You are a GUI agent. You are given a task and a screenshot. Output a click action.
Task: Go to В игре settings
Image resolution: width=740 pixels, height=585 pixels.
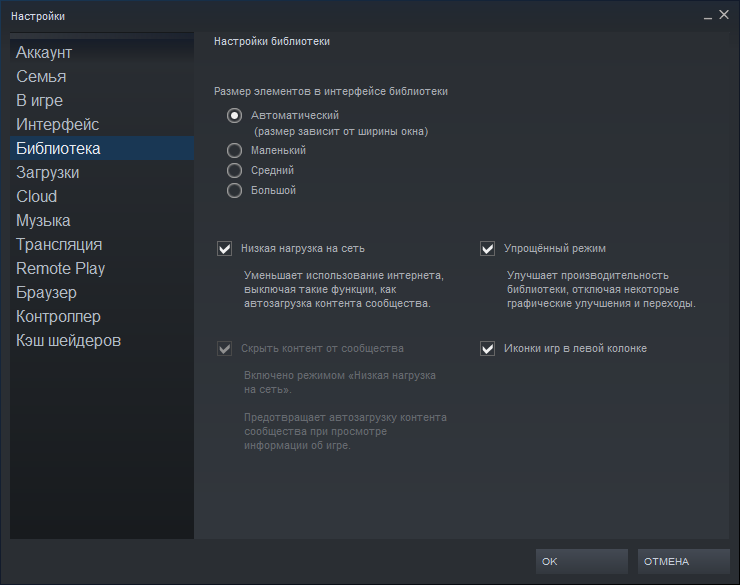[x=101, y=100]
